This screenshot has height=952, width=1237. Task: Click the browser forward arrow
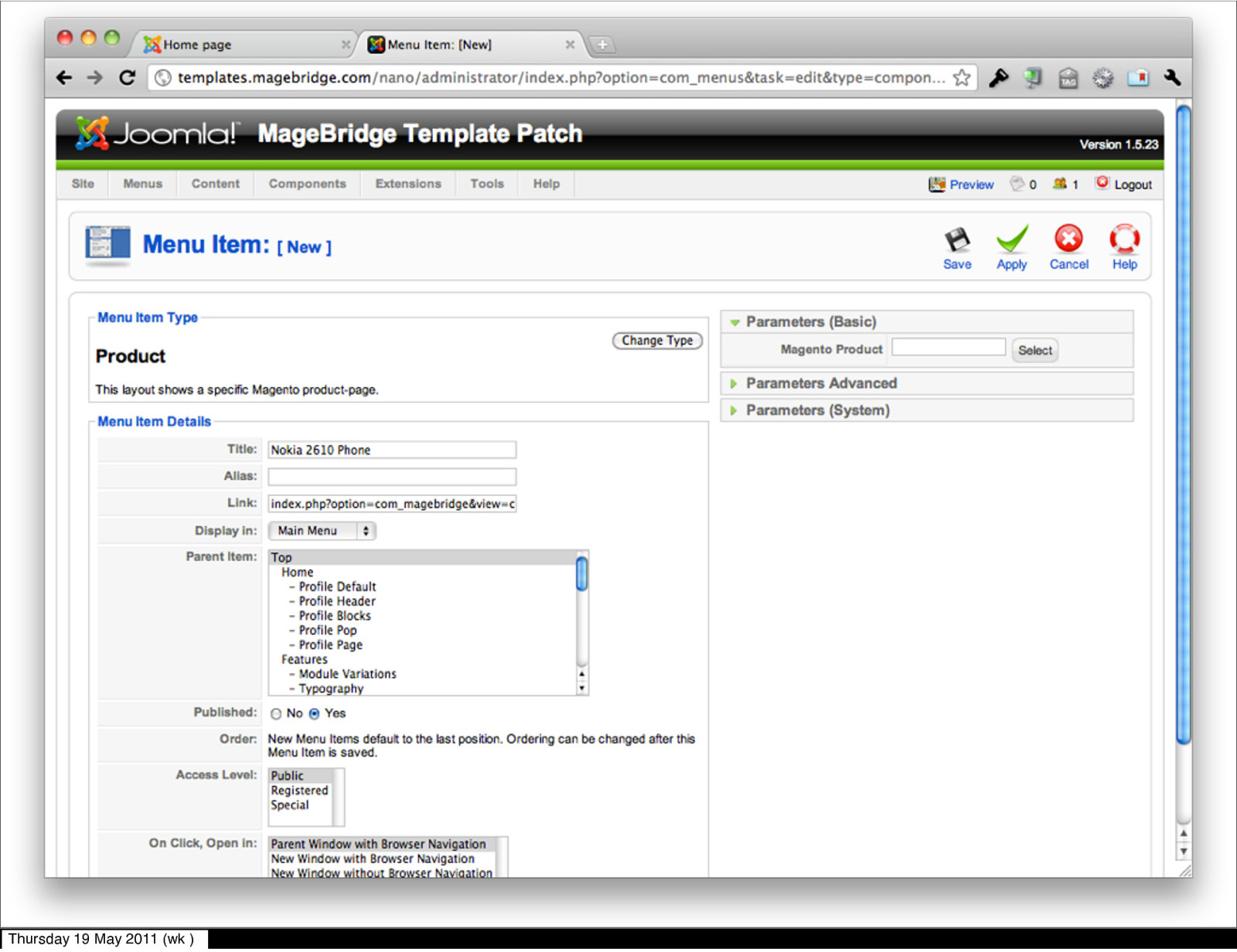point(94,77)
